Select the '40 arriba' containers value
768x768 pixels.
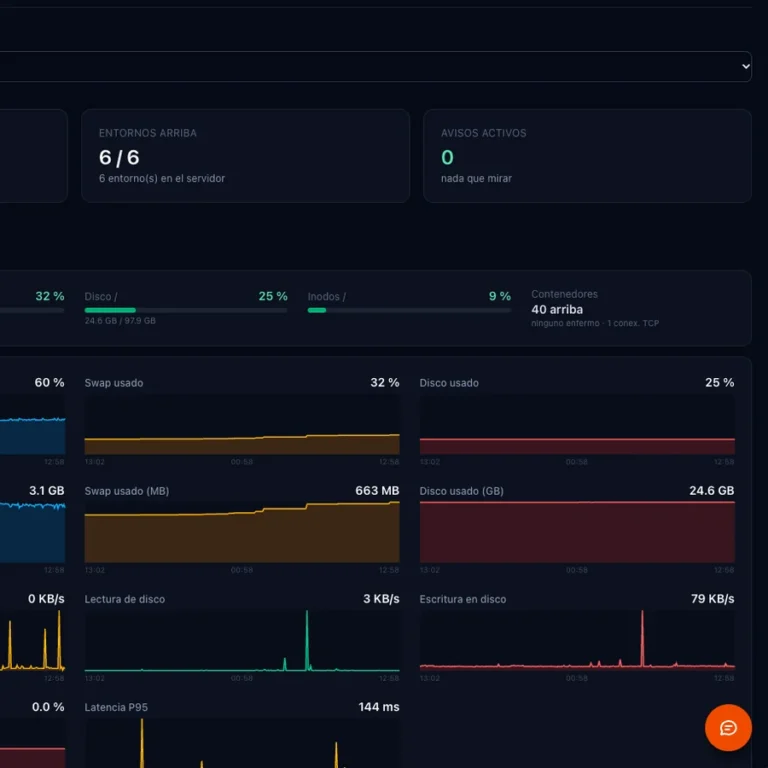pyautogui.click(x=557, y=310)
